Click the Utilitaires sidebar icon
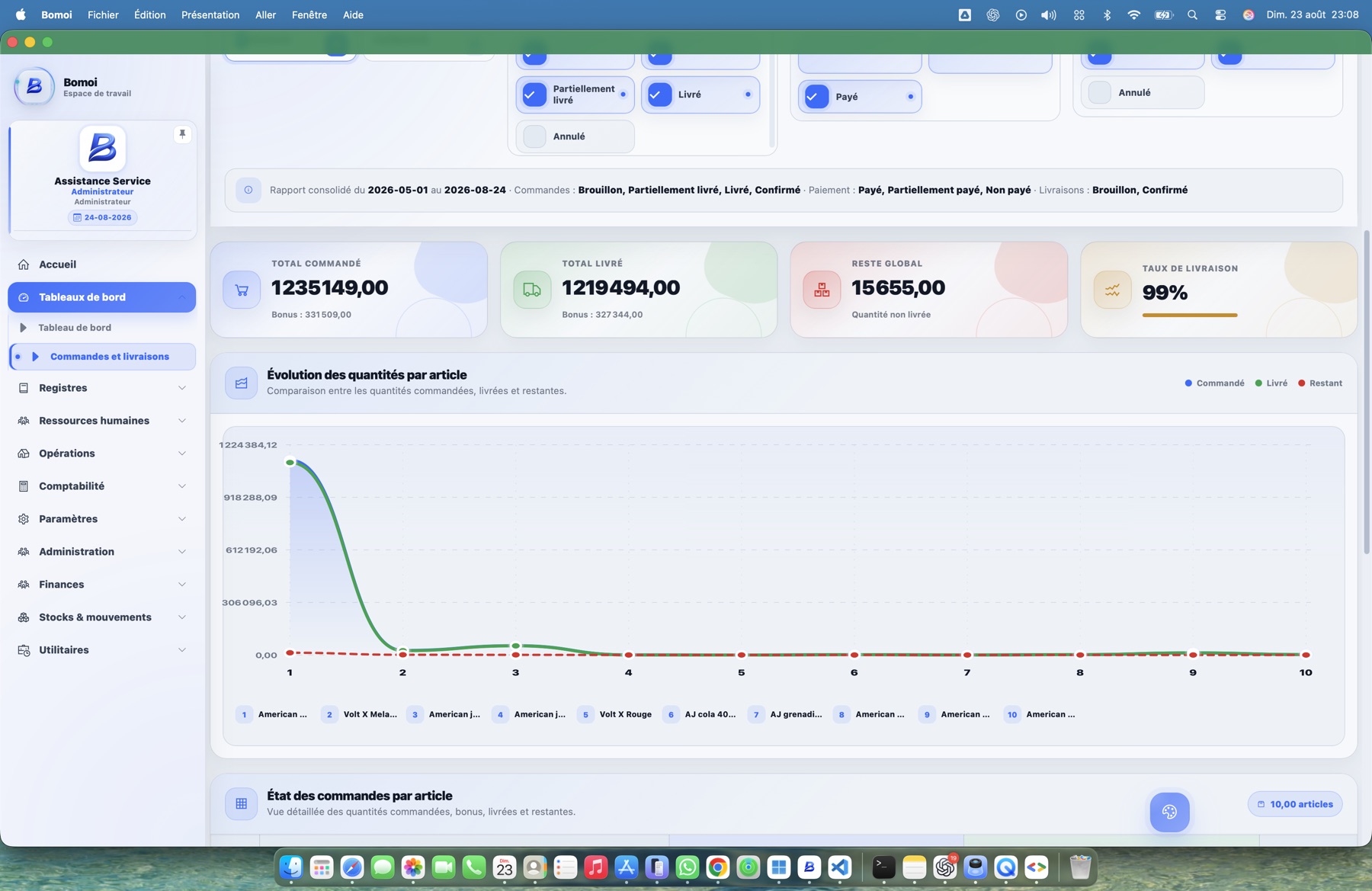 24,650
